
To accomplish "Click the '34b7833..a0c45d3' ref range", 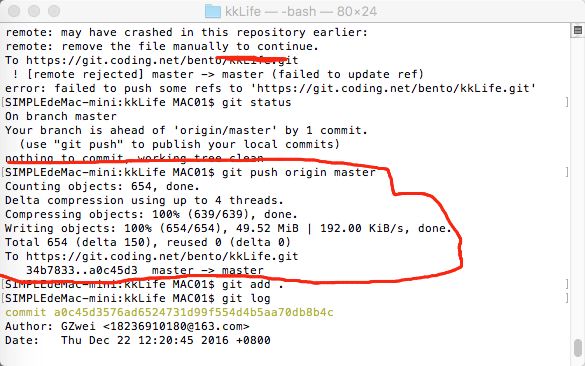I will [82, 270].
